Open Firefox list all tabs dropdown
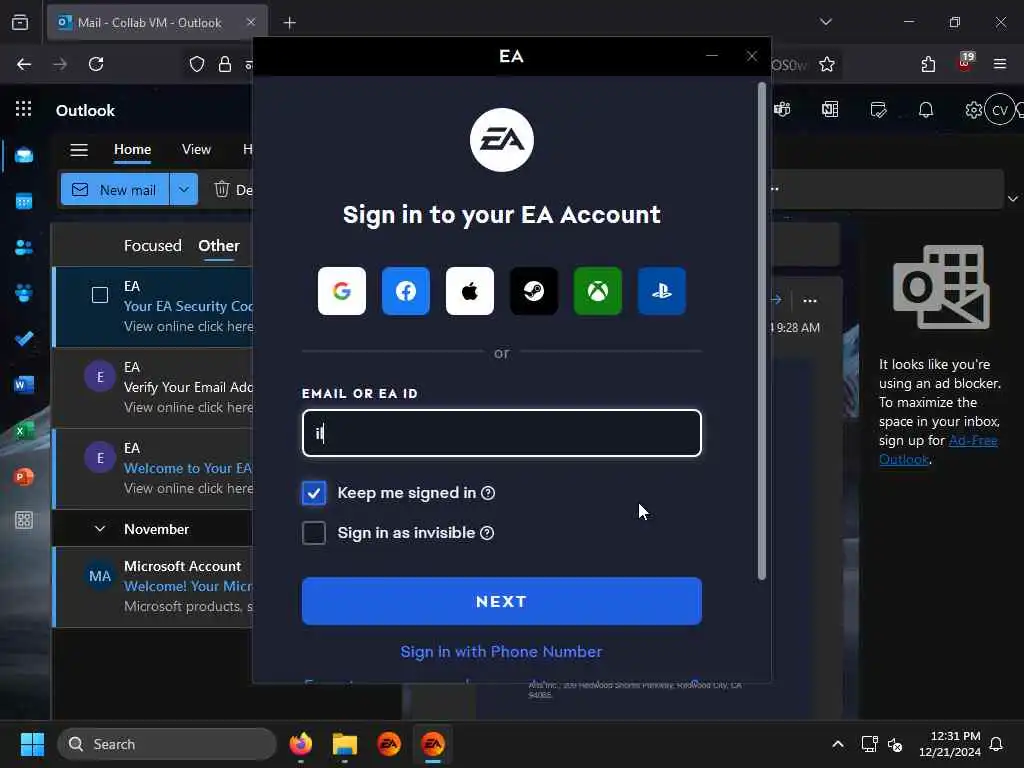Image resolution: width=1024 pixels, height=768 pixels. coord(826,22)
